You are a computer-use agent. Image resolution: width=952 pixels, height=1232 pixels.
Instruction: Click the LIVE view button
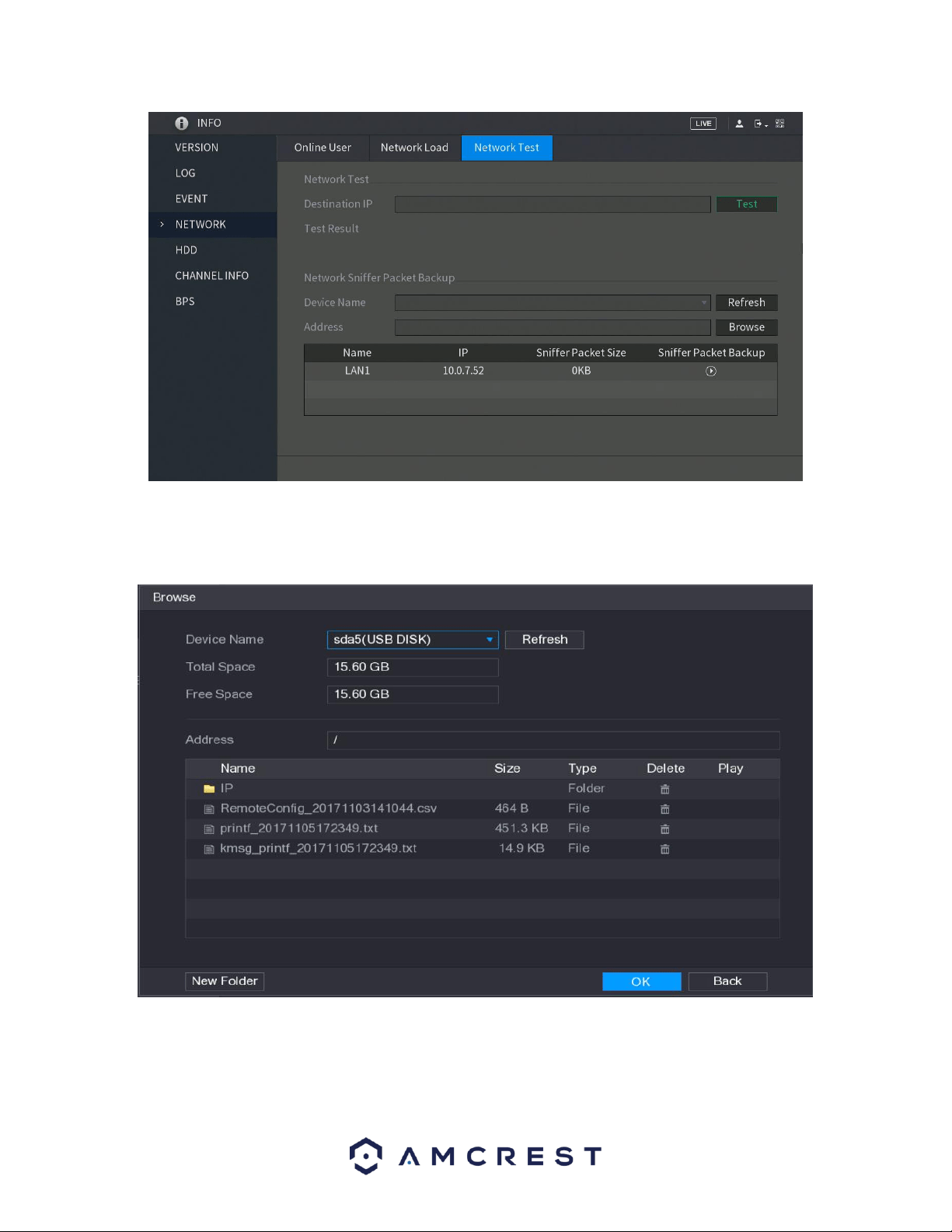point(703,124)
